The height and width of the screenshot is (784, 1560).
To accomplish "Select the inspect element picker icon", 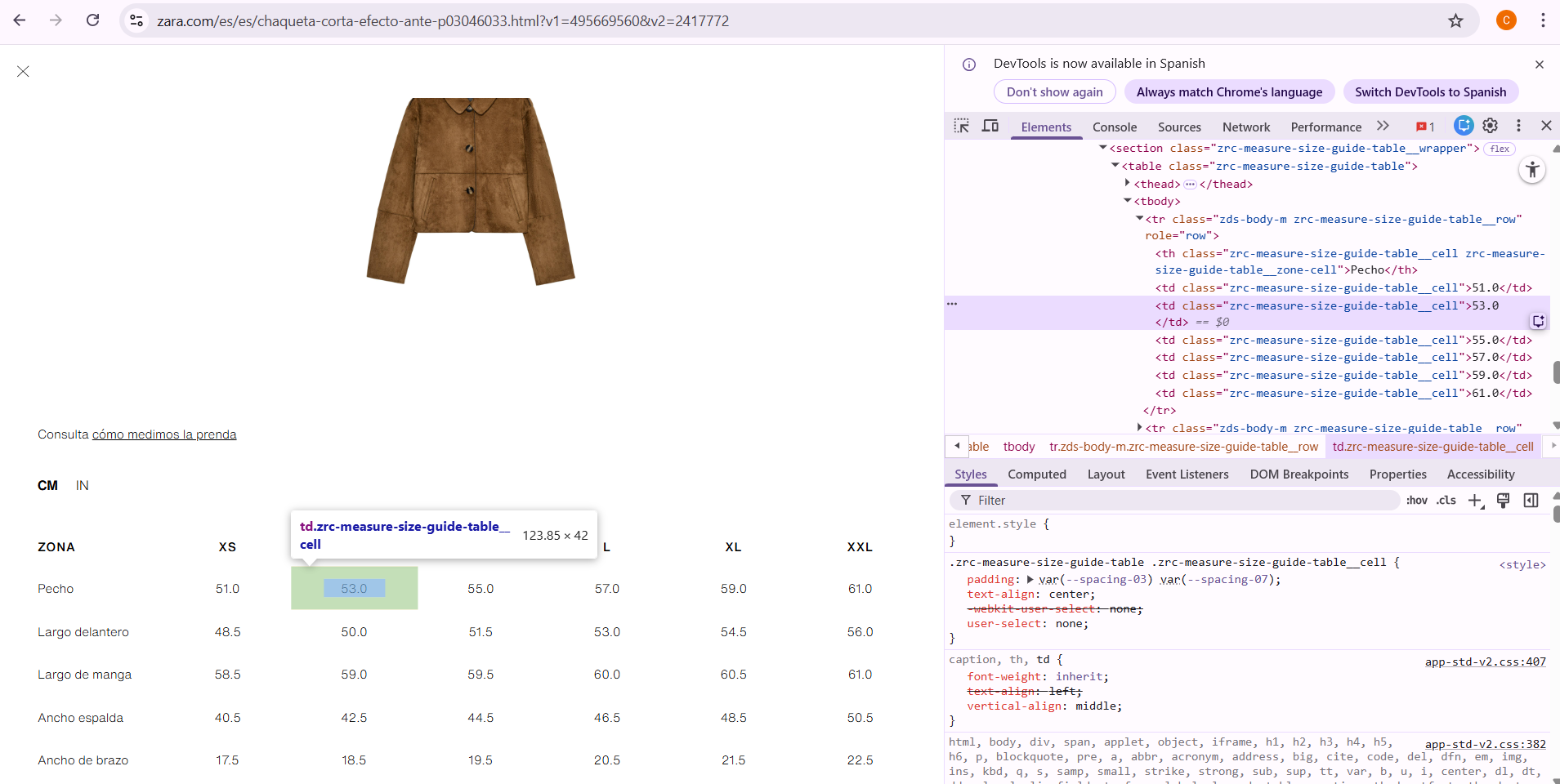I will [x=962, y=126].
